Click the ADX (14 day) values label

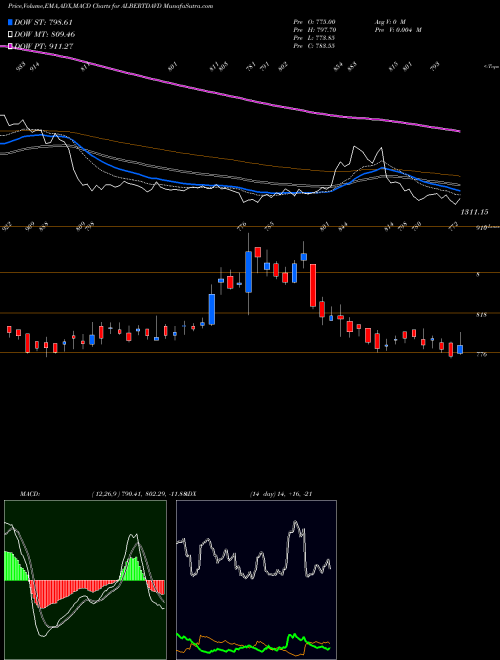point(280,494)
